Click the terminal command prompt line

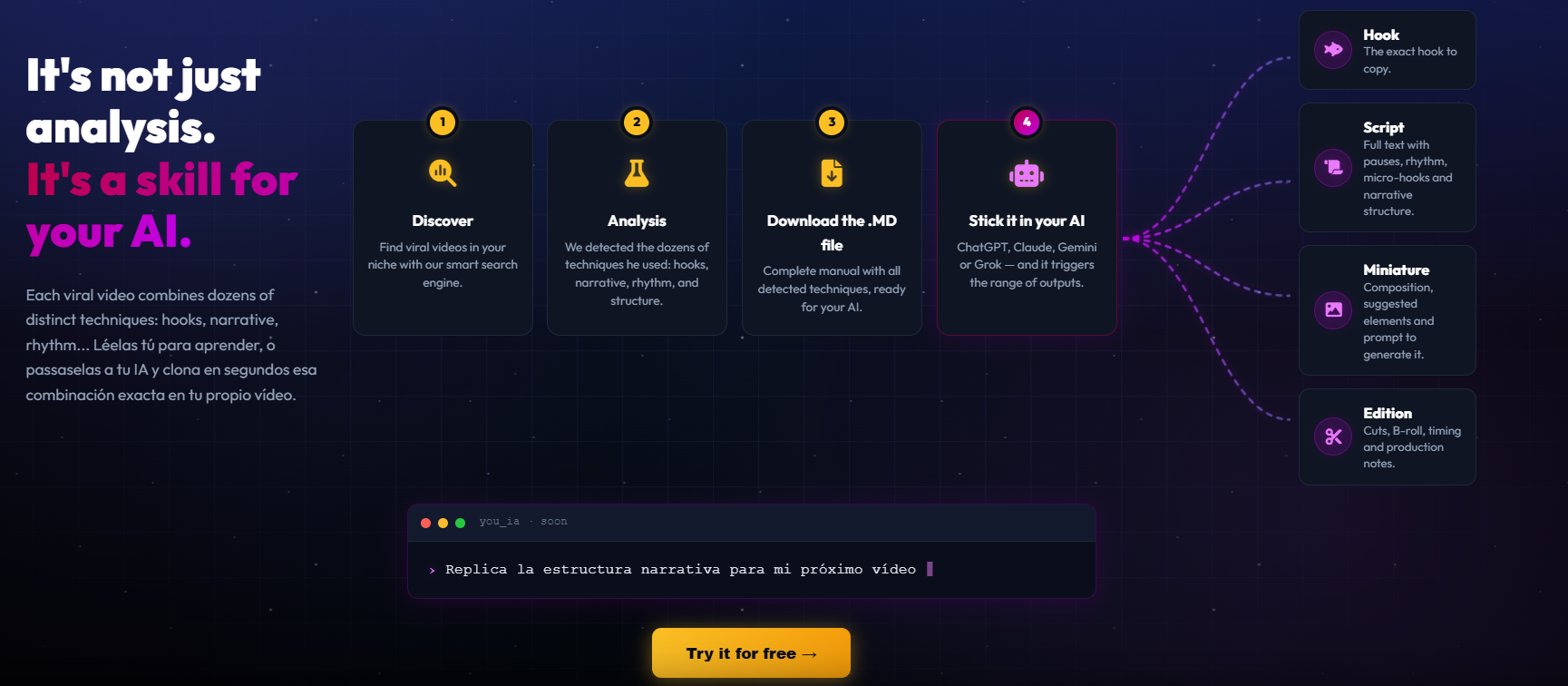point(680,569)
